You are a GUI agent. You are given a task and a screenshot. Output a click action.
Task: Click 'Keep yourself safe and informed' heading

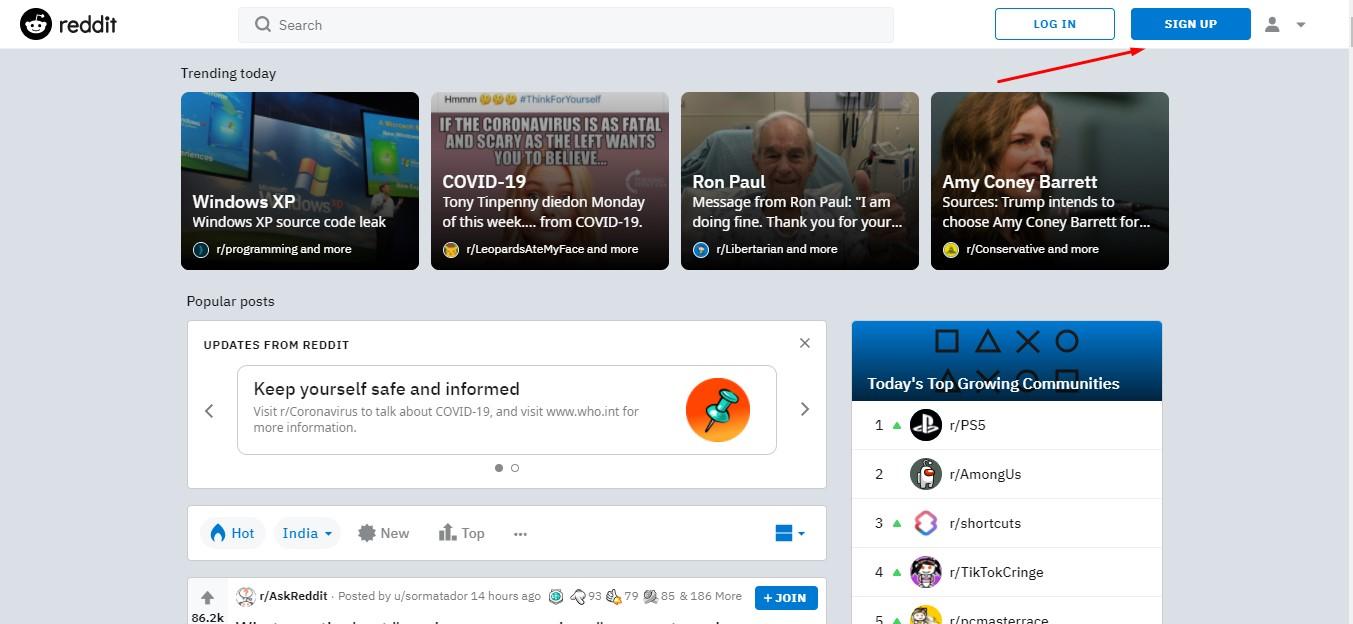tap(386, 389)
